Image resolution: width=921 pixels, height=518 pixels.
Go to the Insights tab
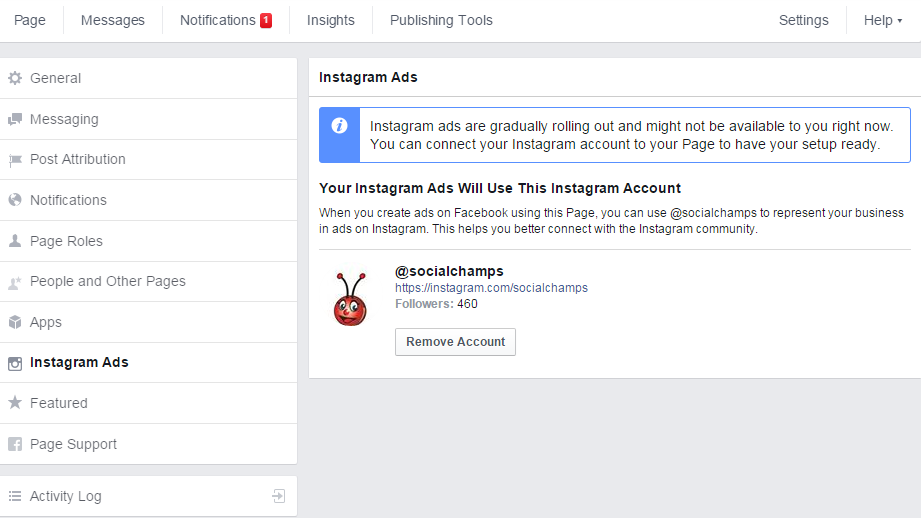[331, 21]
